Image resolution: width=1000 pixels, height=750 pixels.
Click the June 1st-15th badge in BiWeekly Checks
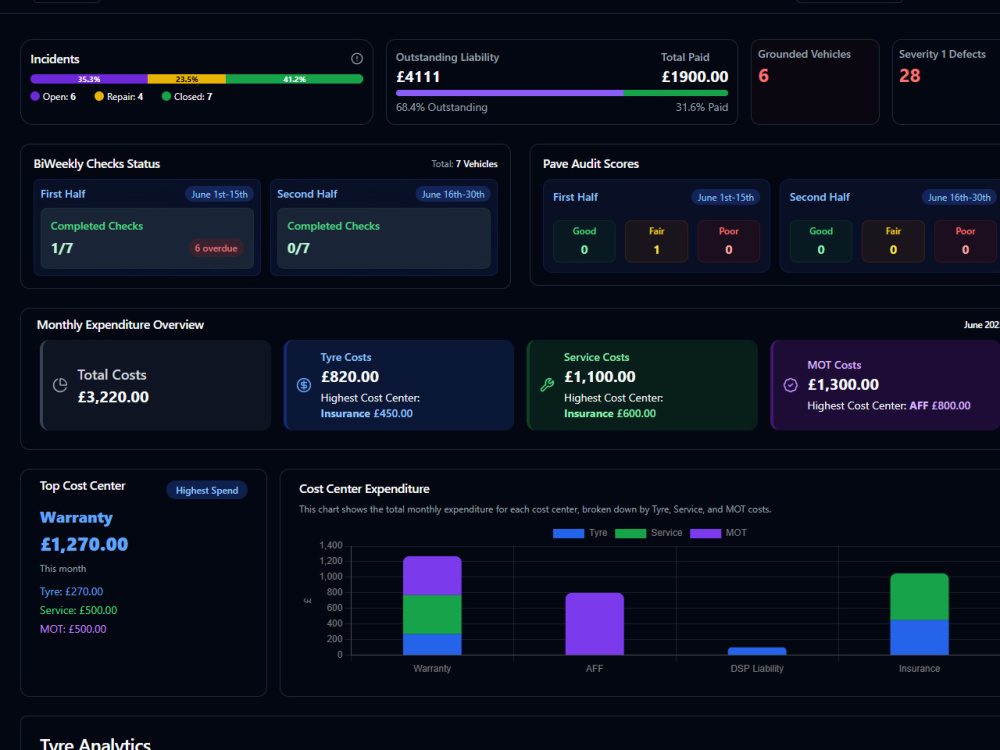click(219, 195)
